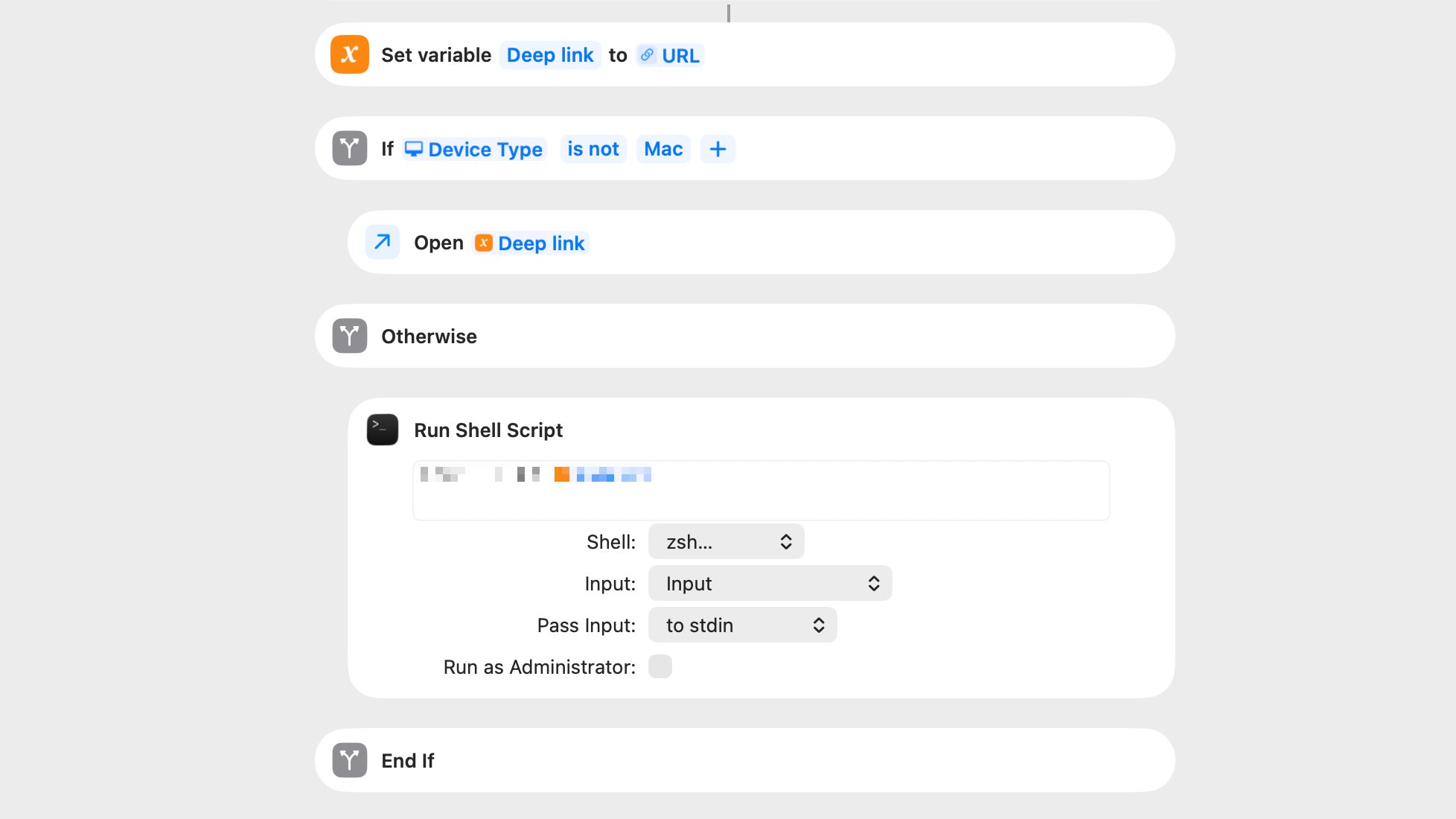Screen dimensions: 1456x819
Task: Click the Deep link variable in Open action
Action: click(x=530, y=242)
